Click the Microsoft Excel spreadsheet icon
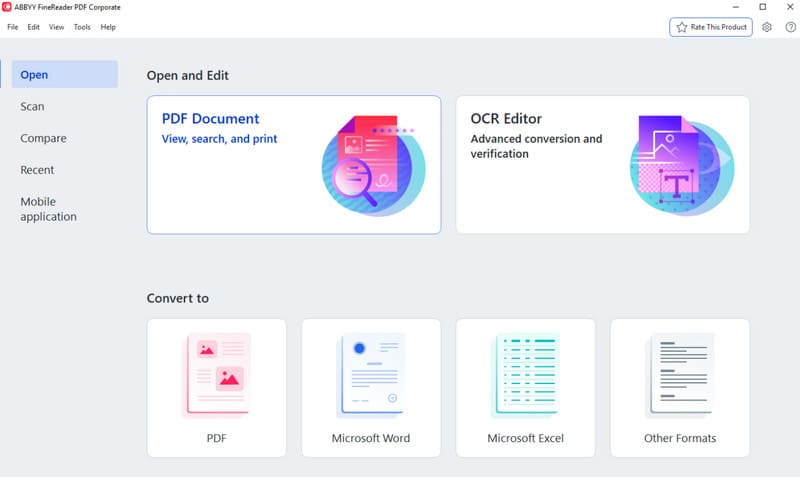The height and width of the screenshot is (477, 800). point(525,375)
